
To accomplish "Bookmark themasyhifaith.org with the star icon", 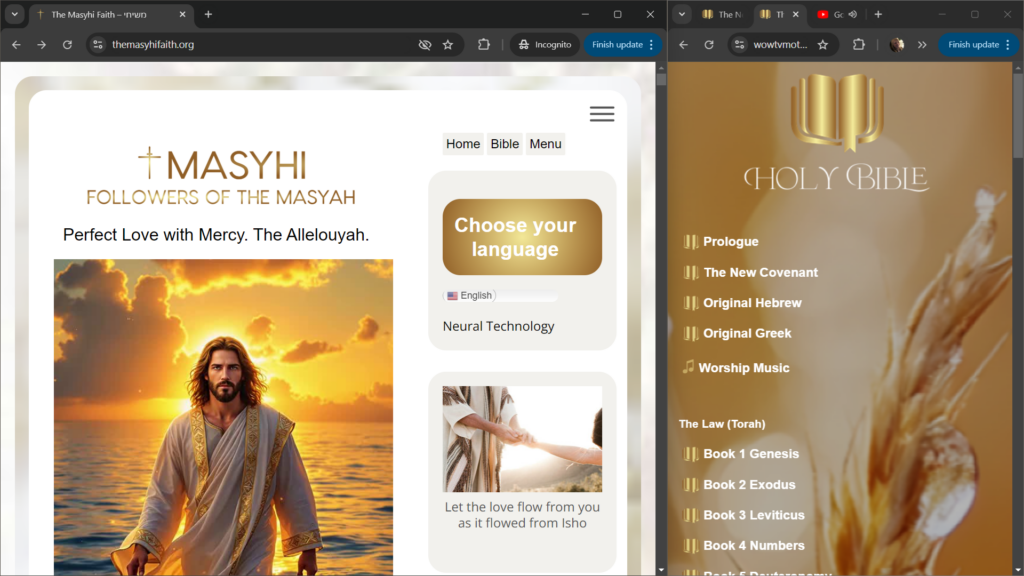I will [x=448, y=45].
